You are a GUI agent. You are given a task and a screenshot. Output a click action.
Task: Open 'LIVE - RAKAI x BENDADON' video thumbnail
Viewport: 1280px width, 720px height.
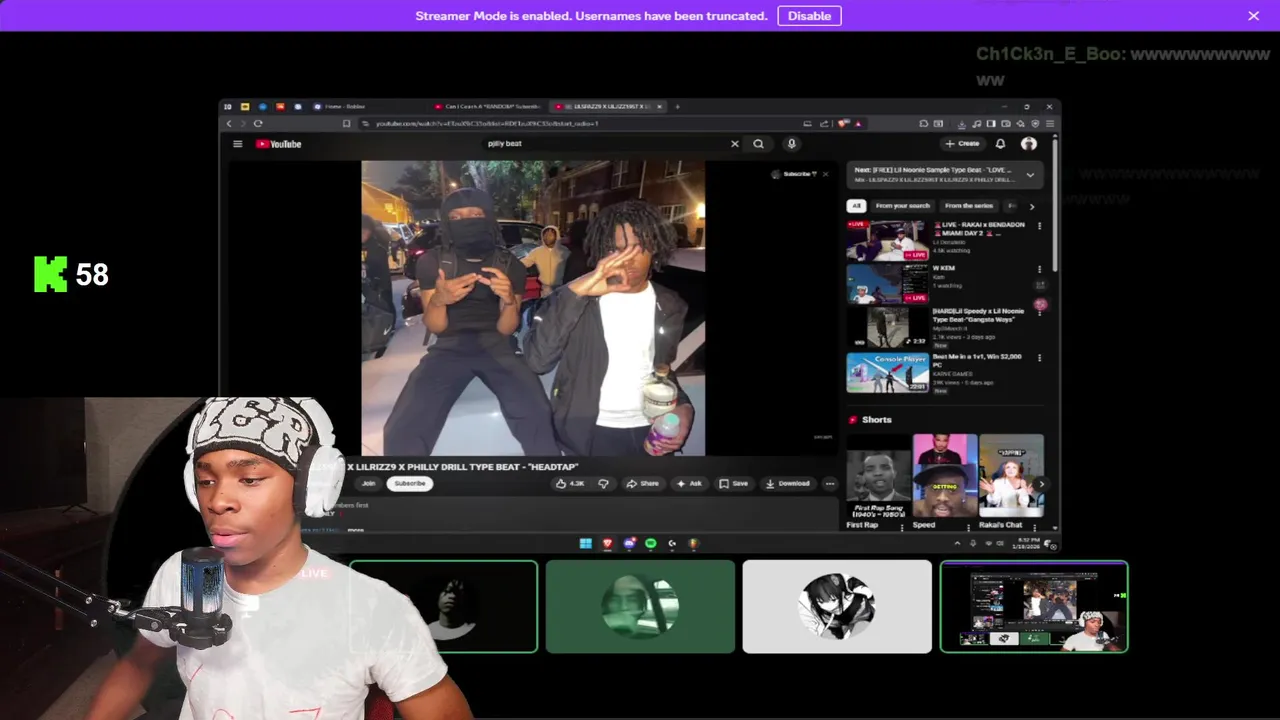[x=887, y=241]
